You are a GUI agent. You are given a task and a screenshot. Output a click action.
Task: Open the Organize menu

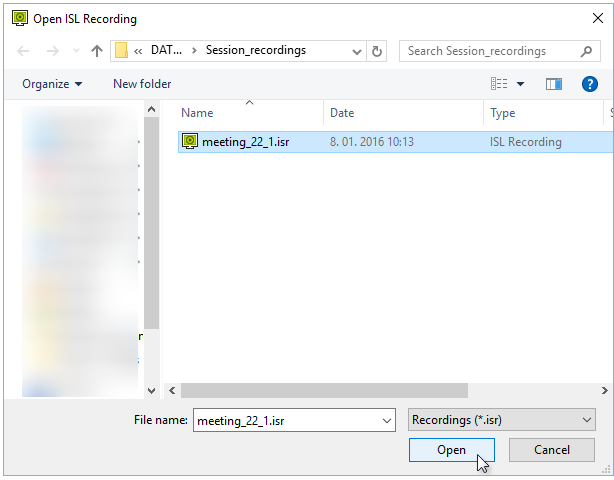(52, 84)
